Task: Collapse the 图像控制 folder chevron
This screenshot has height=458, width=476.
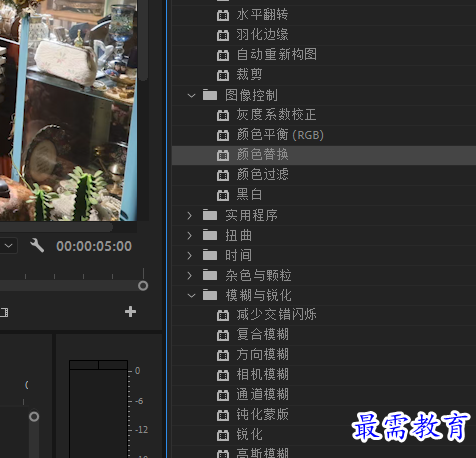Action: tap(191, 96)
